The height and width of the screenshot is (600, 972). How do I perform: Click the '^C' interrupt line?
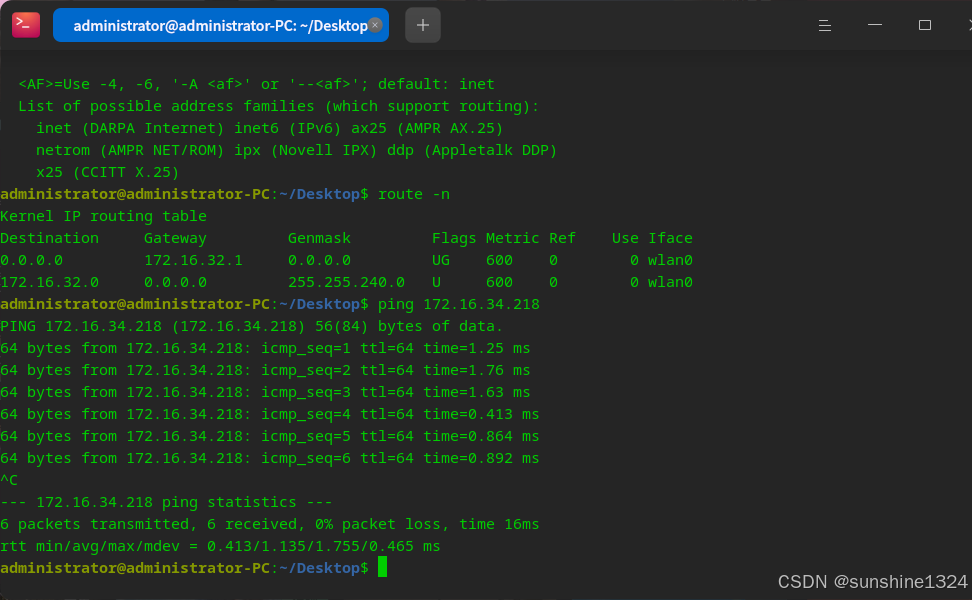9,480
